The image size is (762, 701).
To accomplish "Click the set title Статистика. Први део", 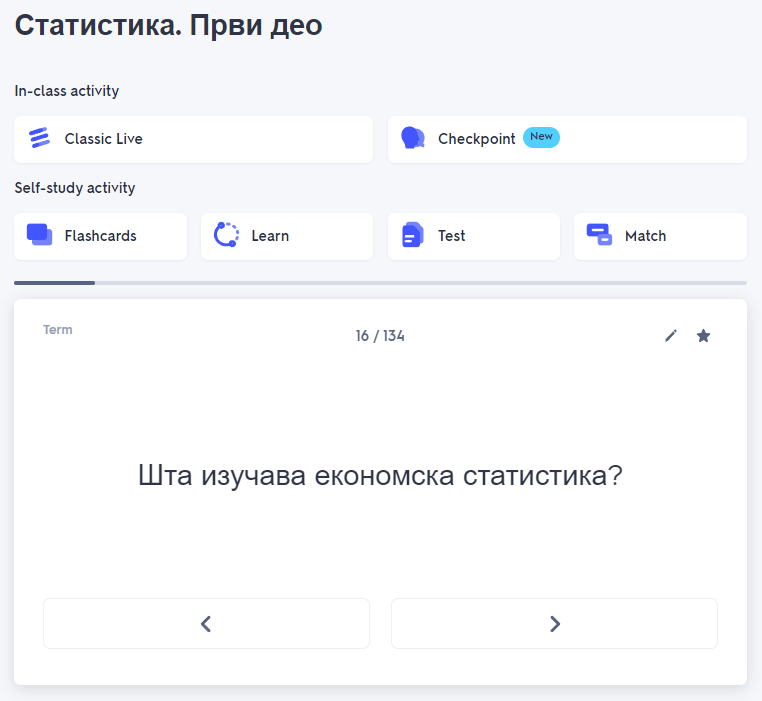I will click(x=169, y=25).
